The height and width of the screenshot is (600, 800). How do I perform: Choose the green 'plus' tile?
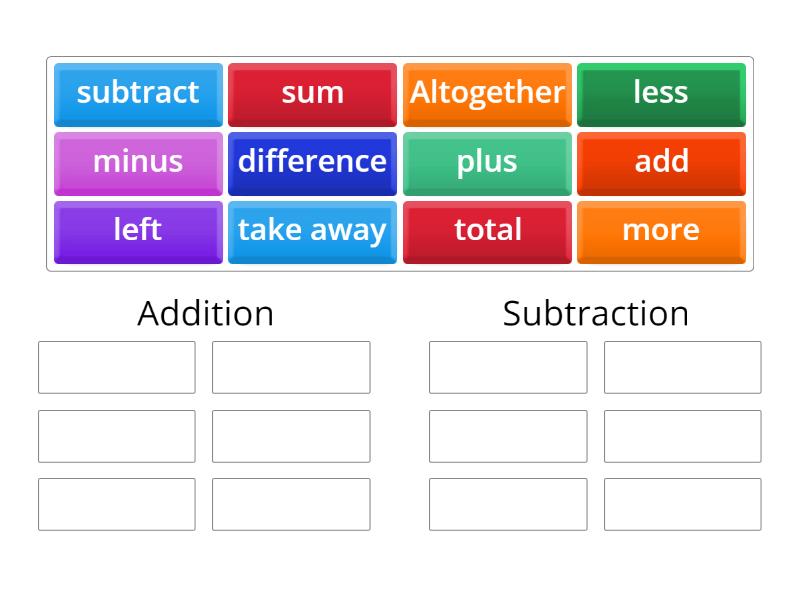point(487,162)
